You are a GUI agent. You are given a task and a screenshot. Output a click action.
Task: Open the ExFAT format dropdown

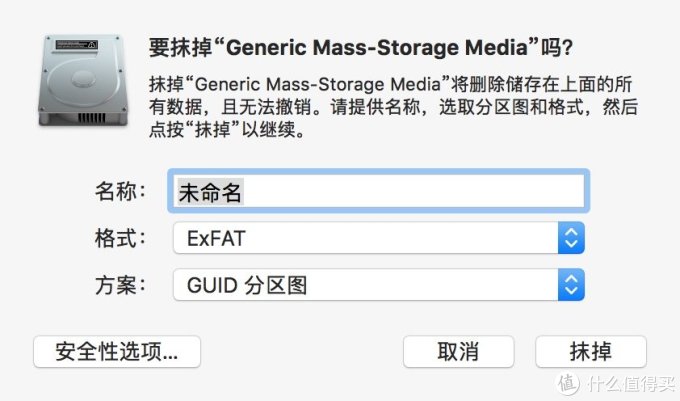pyautogui.click(x=365, y=238)
